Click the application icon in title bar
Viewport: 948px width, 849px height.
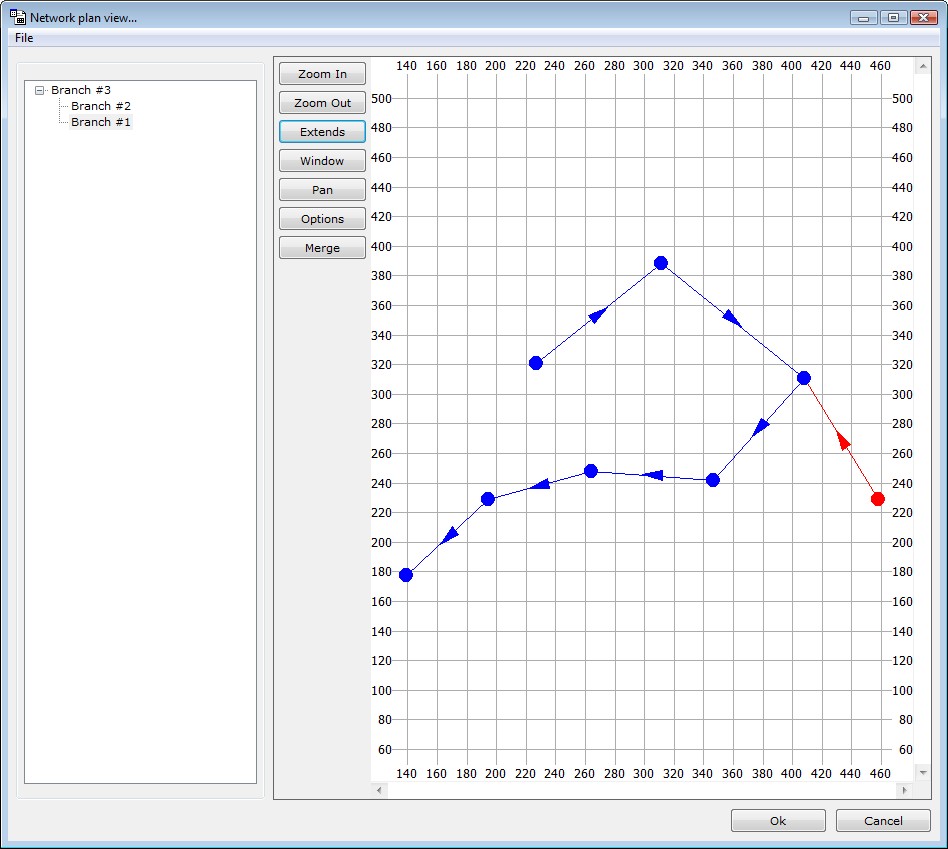click(x=17, y=17)
